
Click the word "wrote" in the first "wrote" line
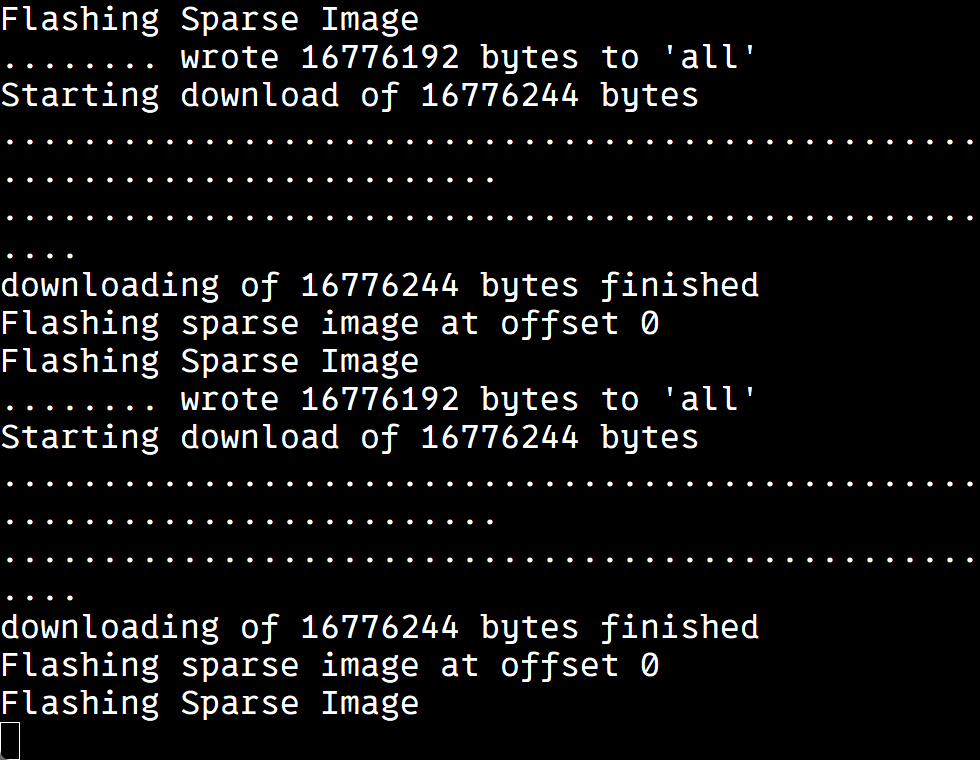(x=230, y=58)
